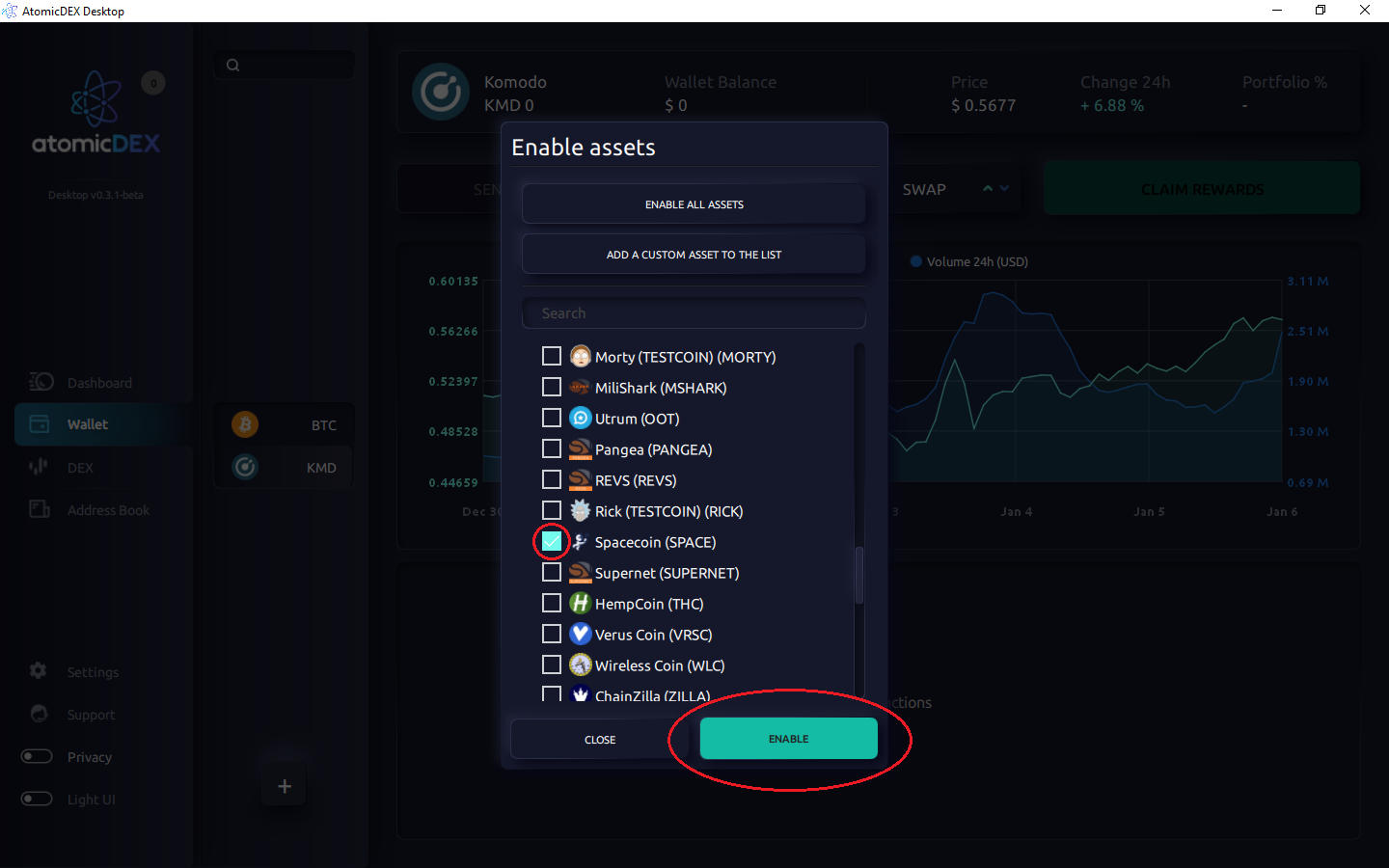Click the Wallet icon in navigation
Viewport: 1389px width, 868px height.
point(40,424)
